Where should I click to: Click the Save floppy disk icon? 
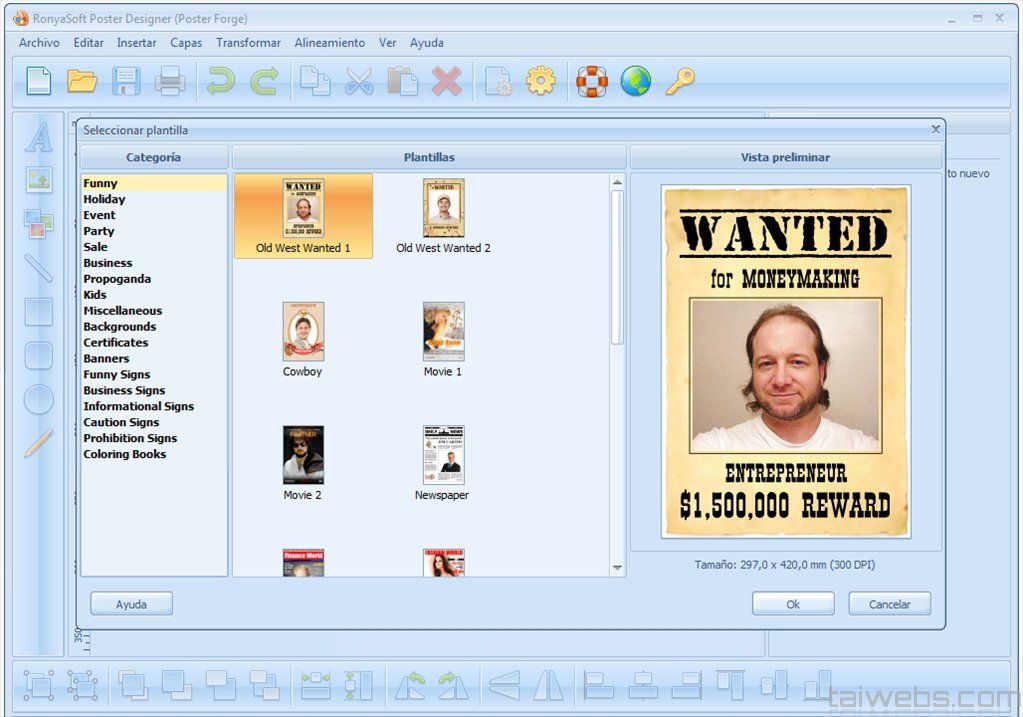pos(126,81)
